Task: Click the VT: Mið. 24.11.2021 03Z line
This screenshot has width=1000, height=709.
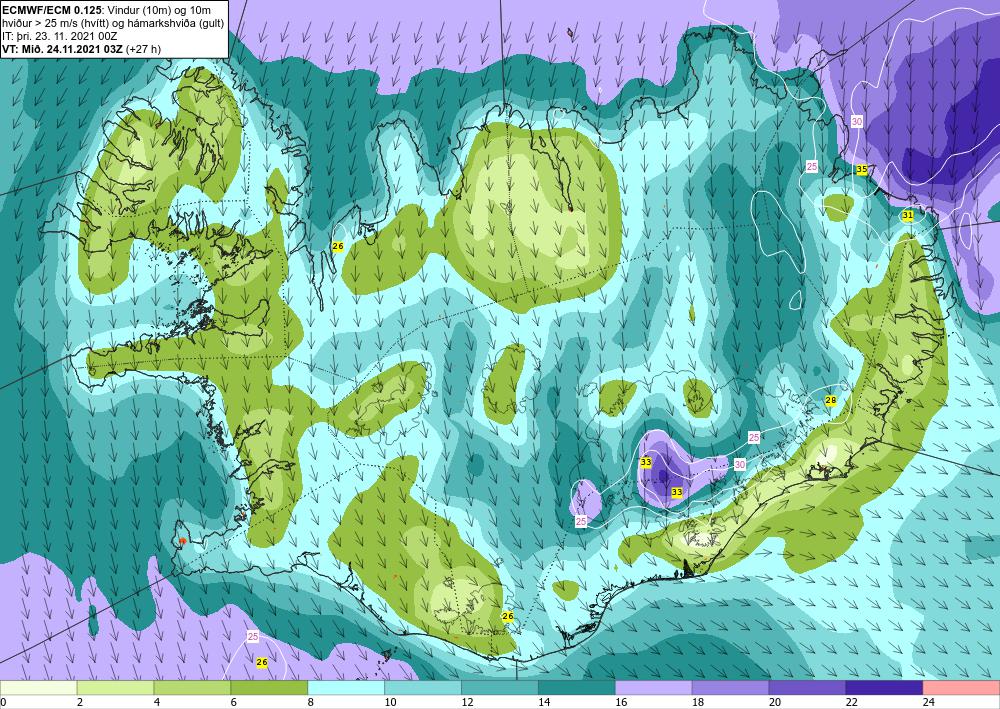Action: click(82, 49)
